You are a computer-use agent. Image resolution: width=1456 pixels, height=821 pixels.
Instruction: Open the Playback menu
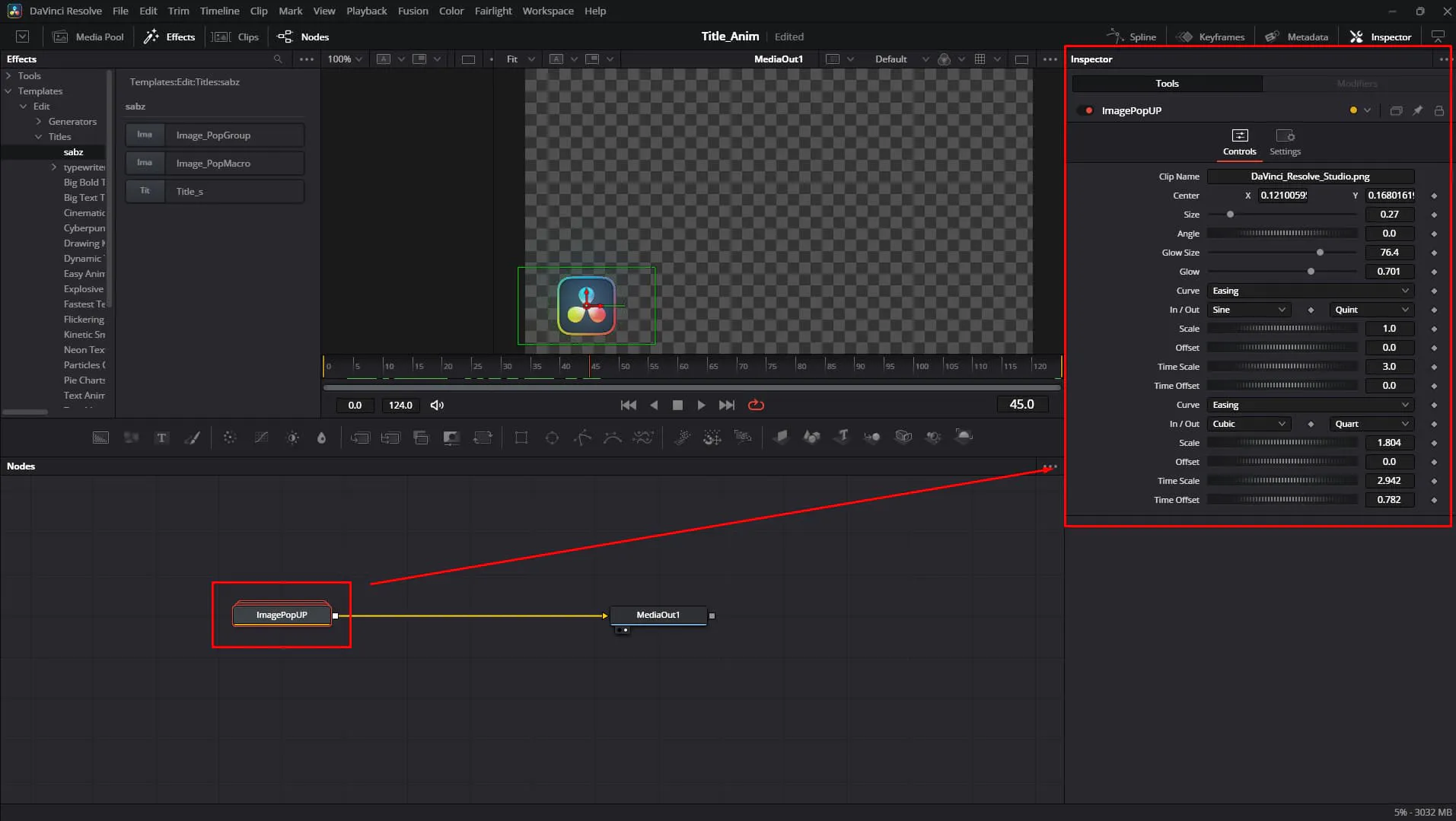click(366, 11)
